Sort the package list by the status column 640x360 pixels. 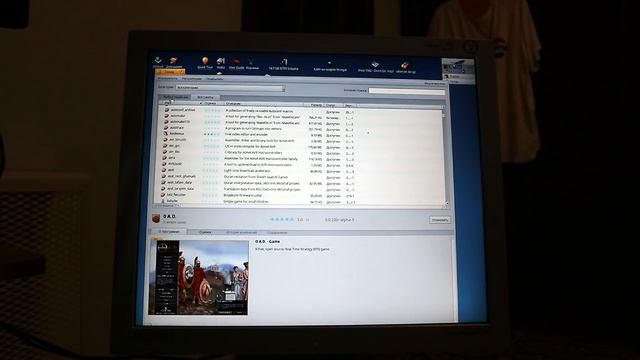[333, 106]
